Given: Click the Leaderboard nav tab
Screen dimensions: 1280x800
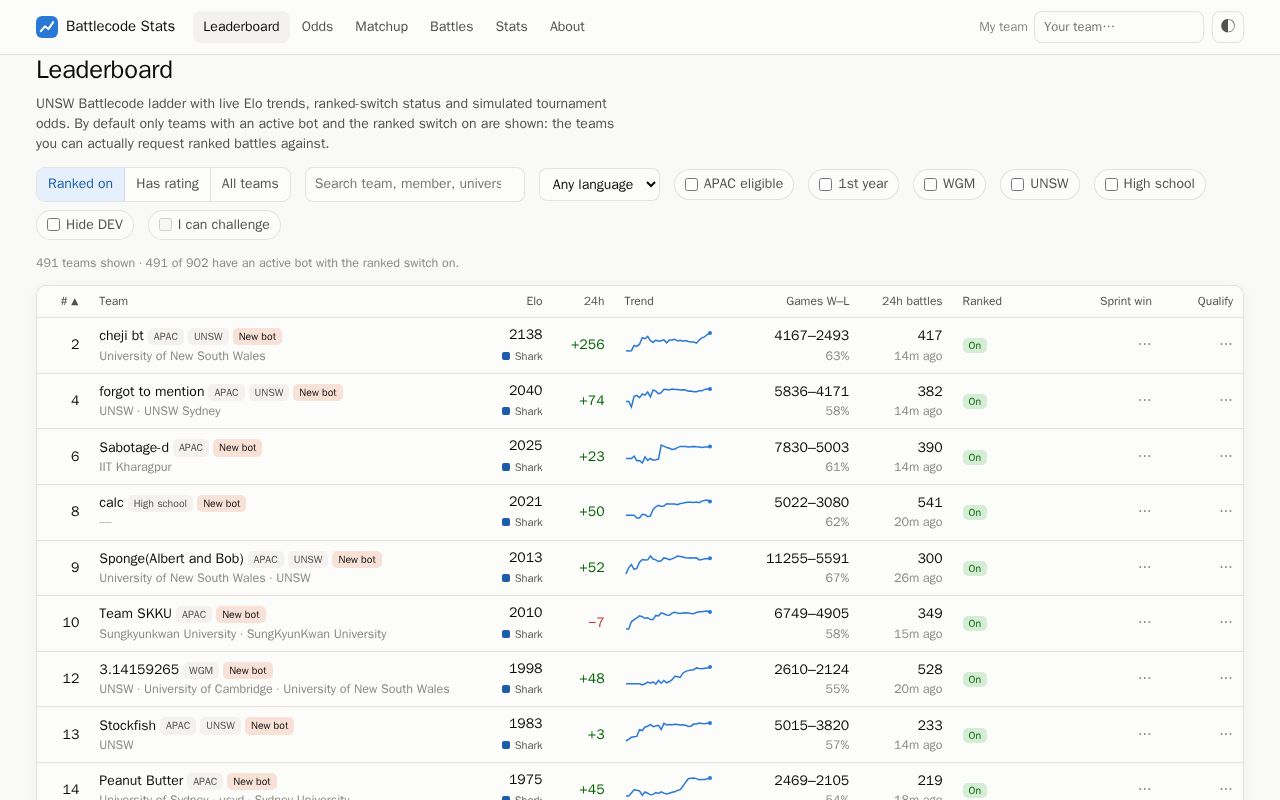Looking at the screenshot, I should click(x=241, y=27).
